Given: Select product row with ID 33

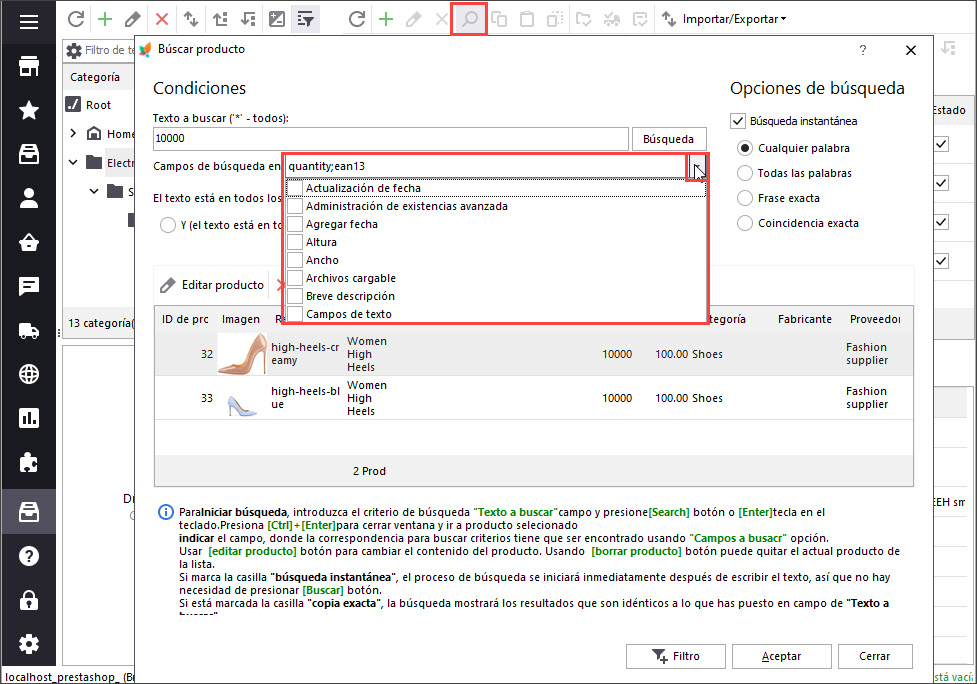Looking at the screenshot, I should [533, 398].
